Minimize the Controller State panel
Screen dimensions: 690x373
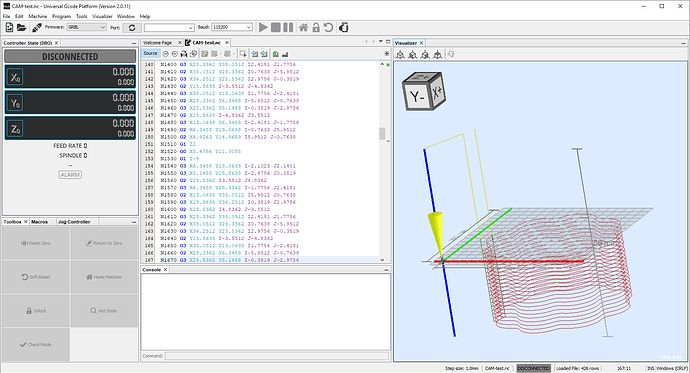tap(134, 43)
